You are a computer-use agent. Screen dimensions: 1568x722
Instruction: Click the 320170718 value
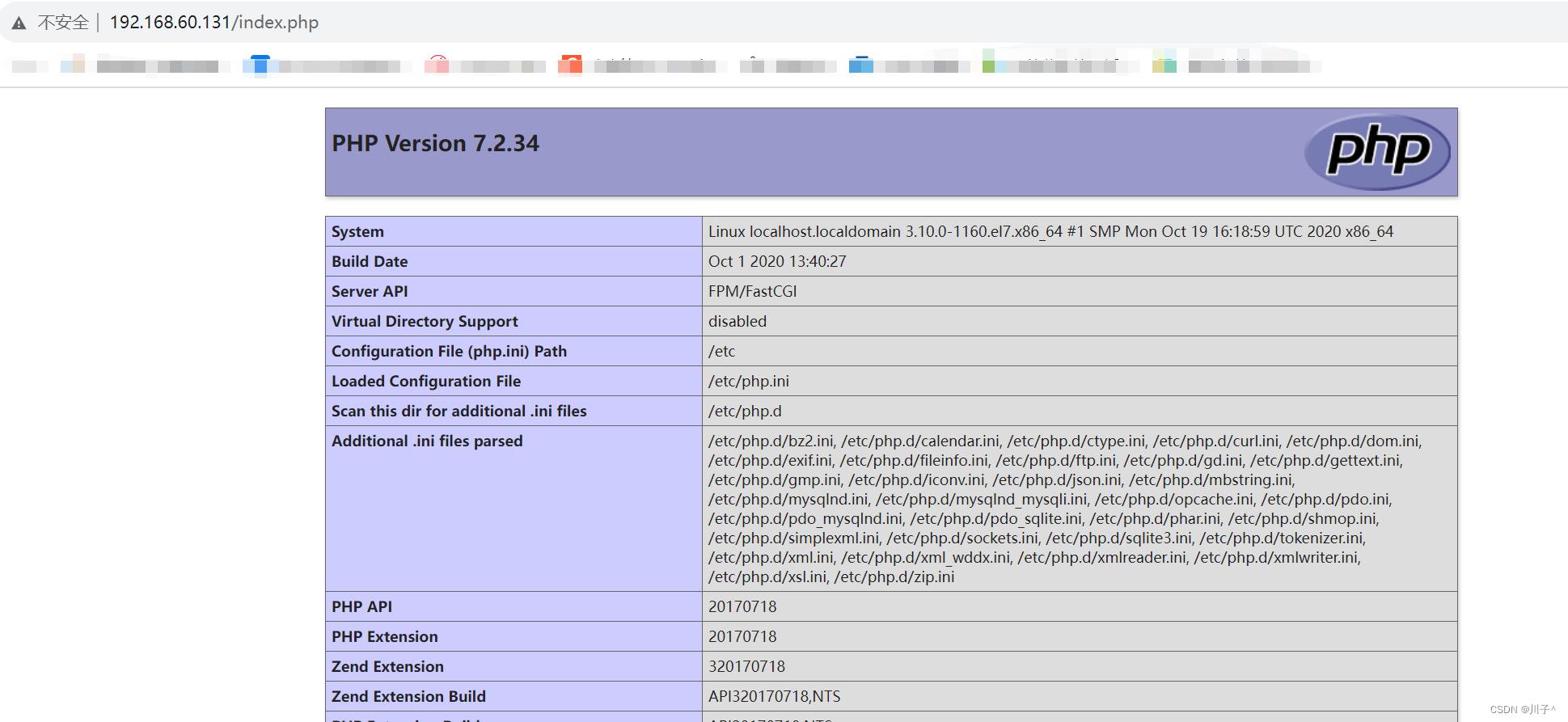pos(747,667)
